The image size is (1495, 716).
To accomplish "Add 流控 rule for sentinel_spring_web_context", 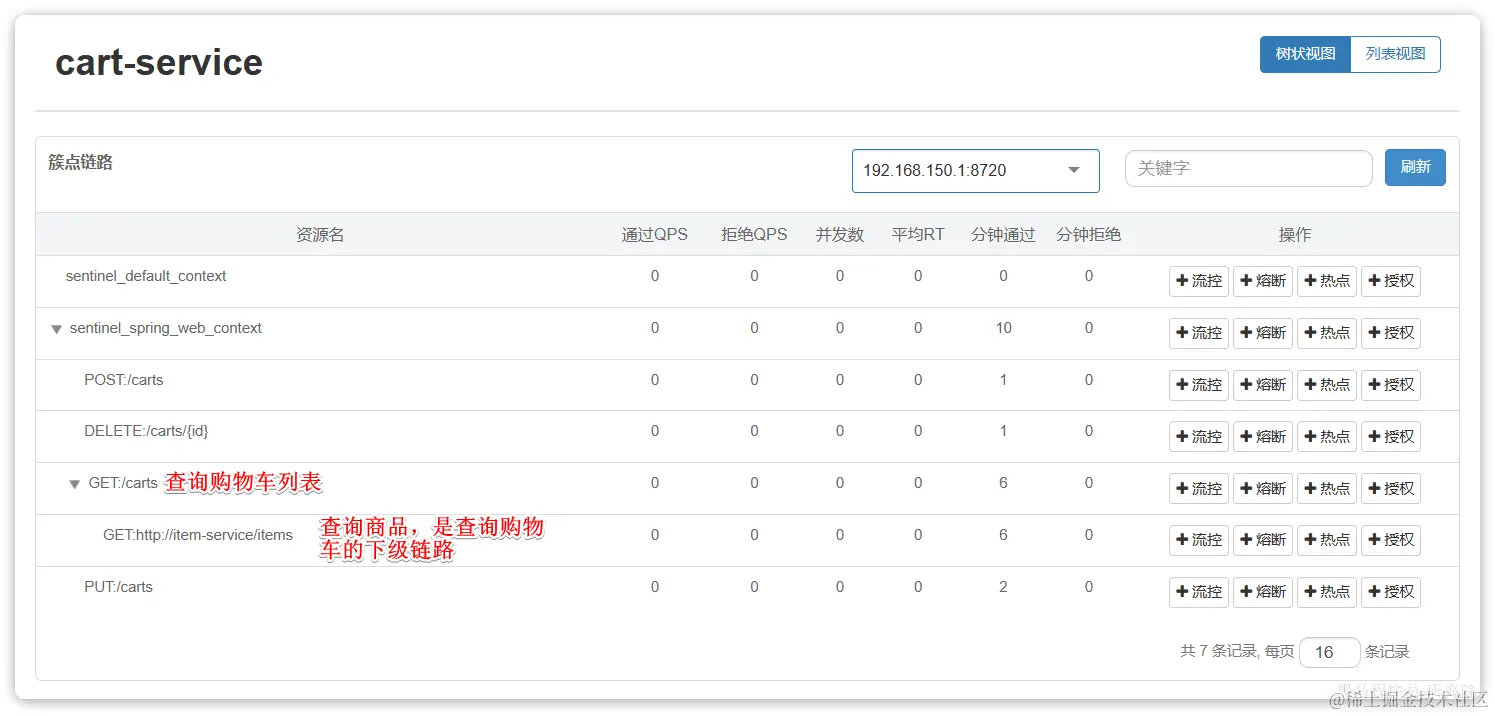I will tap(1199, 333).
